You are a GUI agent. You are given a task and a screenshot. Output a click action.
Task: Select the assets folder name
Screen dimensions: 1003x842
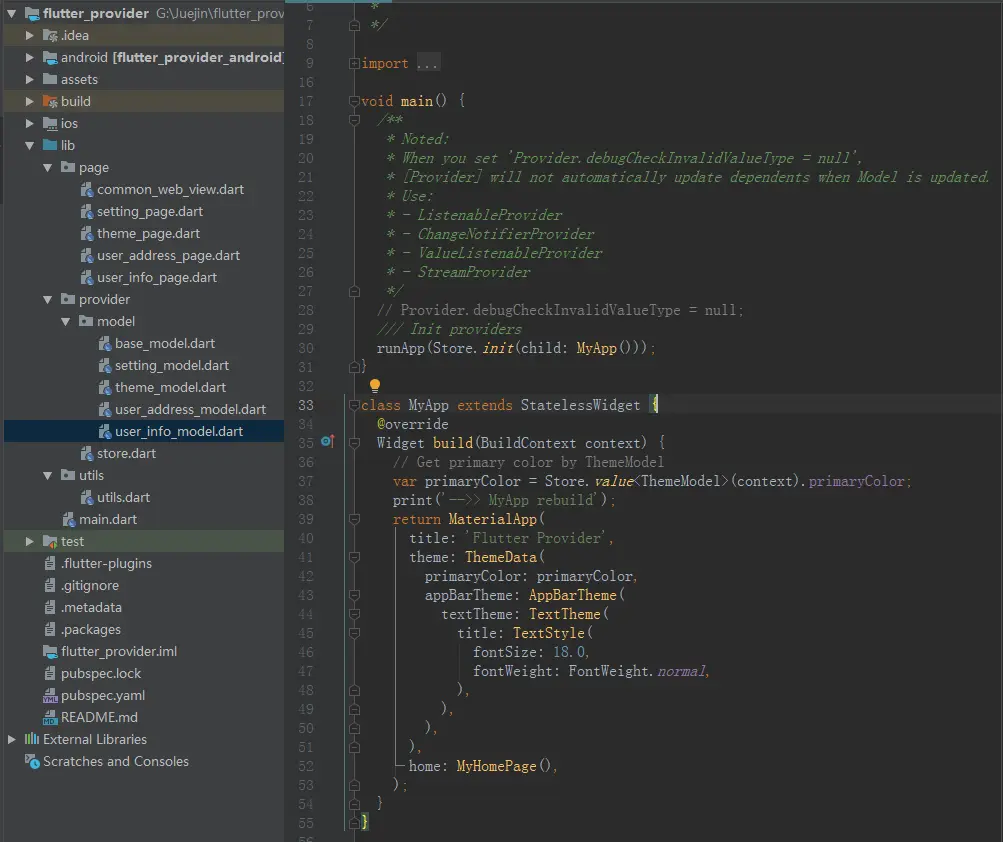point(79,79)
